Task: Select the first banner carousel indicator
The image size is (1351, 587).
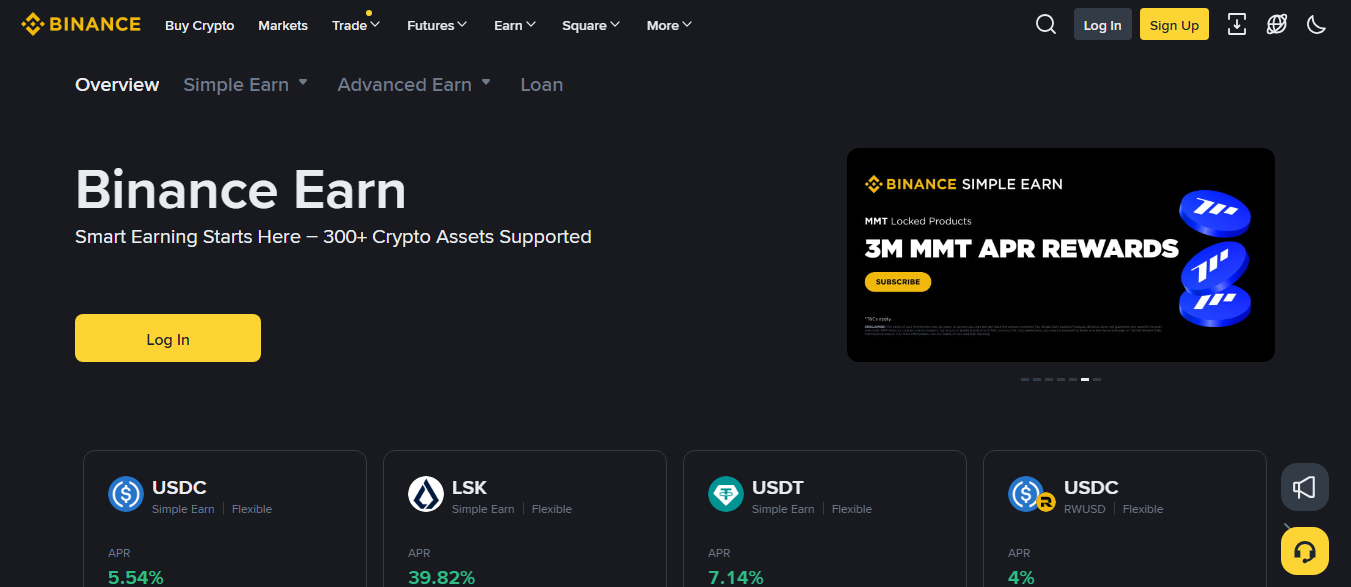Action: [1025, 380]
